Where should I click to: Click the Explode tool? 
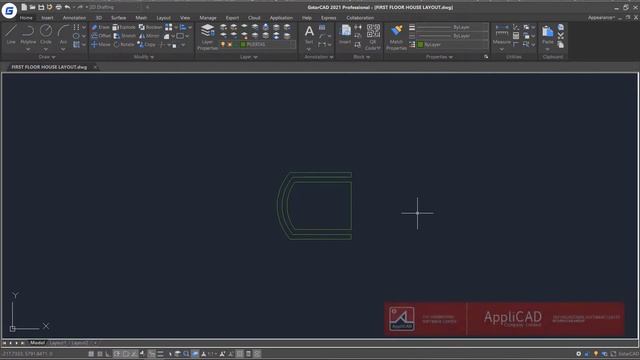coord(124,27)
